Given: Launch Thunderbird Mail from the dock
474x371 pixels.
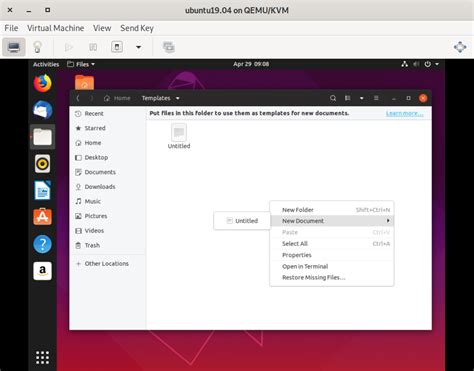Looking at the screenshot, I should tap(43, 110).
